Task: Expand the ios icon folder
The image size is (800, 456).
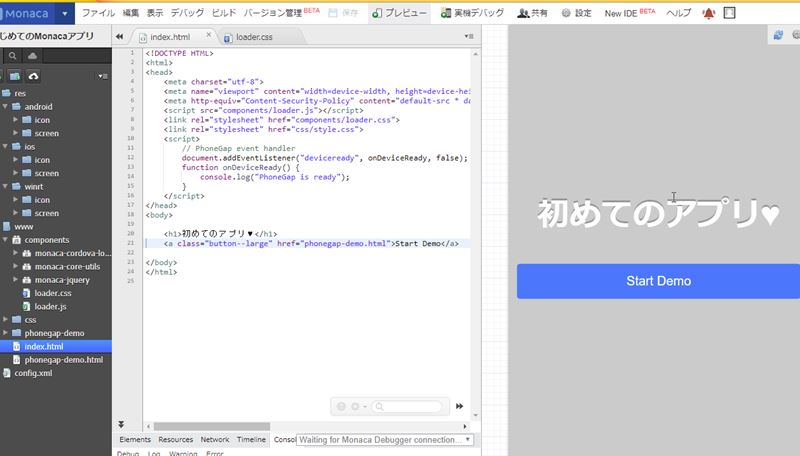Action: click(15, 159)
